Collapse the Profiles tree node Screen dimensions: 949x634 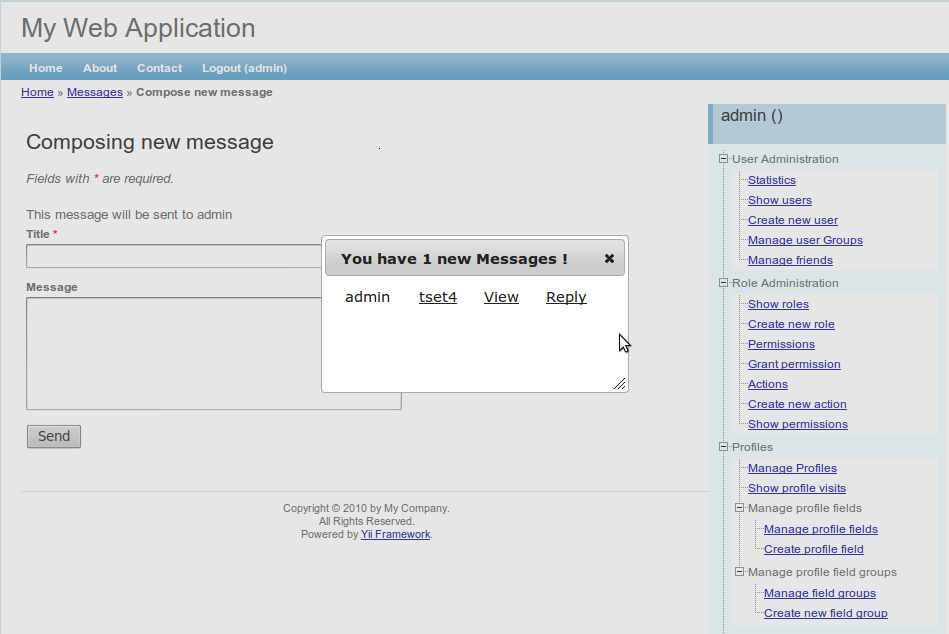pos(724,447)
